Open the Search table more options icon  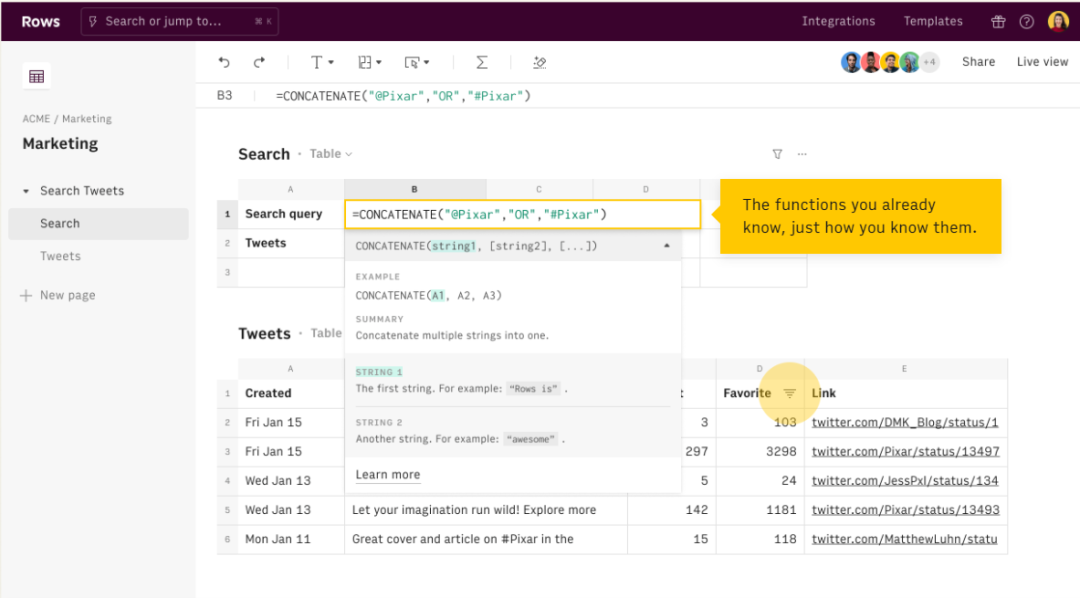coord(802,154)
